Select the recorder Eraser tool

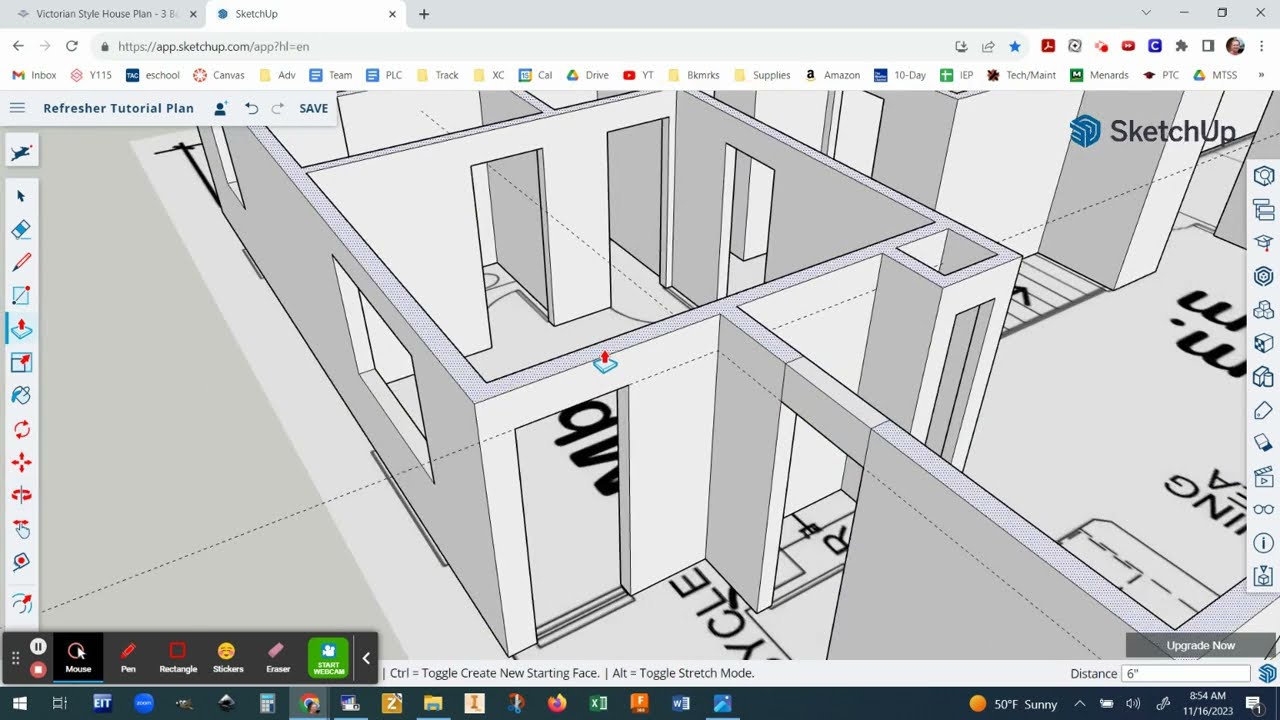coord(278,657)
